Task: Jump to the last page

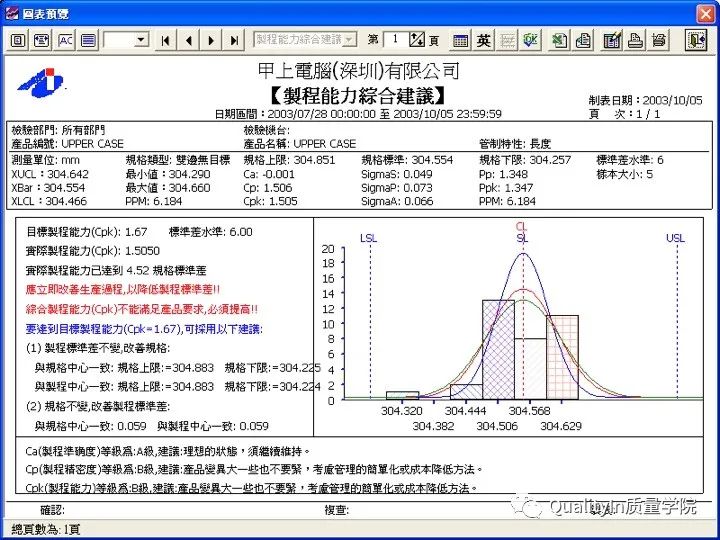Action: click(x=234, y=40)
